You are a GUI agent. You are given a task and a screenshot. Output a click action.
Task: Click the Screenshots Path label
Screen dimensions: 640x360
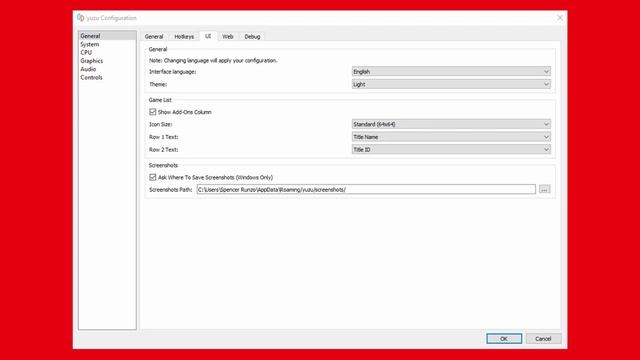[x=171, y=190]
